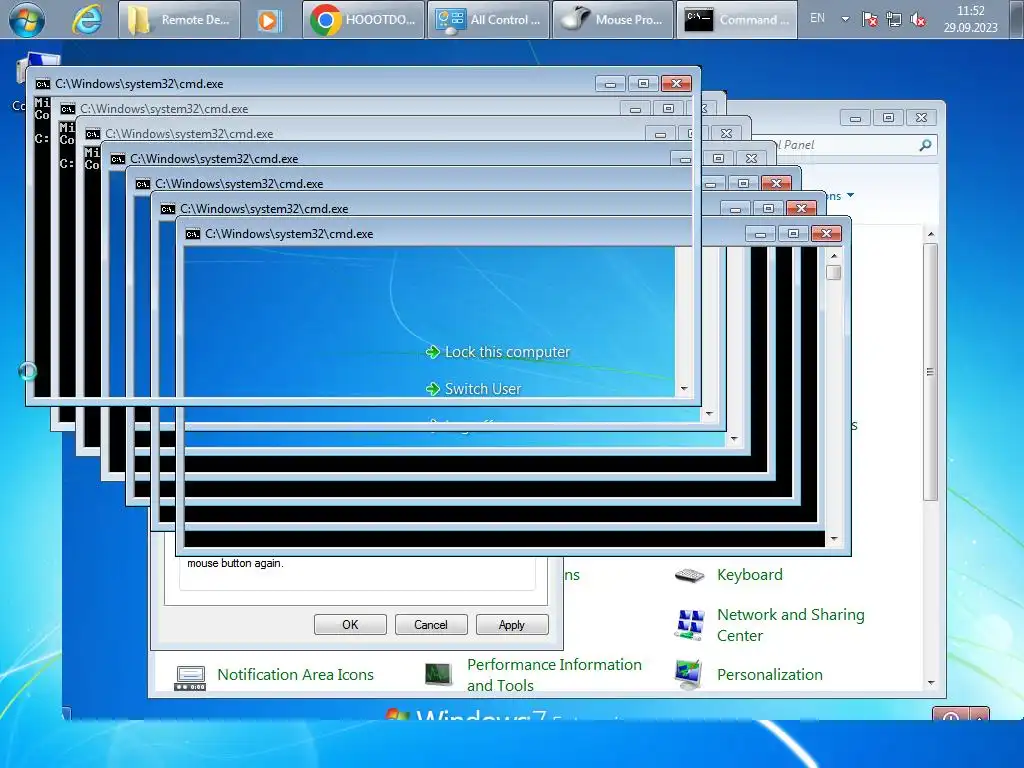Switch to Mouse Pro... taskbar button

coord(613,20)
